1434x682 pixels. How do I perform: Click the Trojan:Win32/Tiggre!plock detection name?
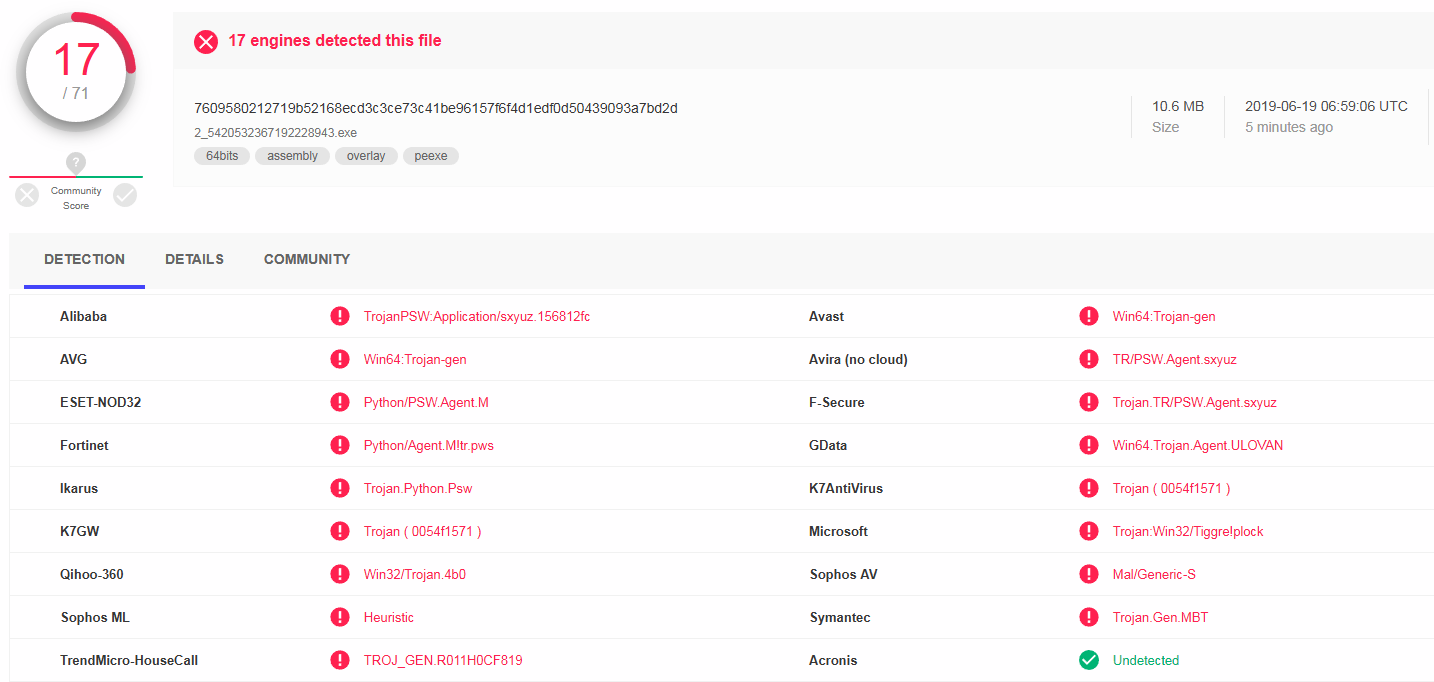pos(1188,531)
